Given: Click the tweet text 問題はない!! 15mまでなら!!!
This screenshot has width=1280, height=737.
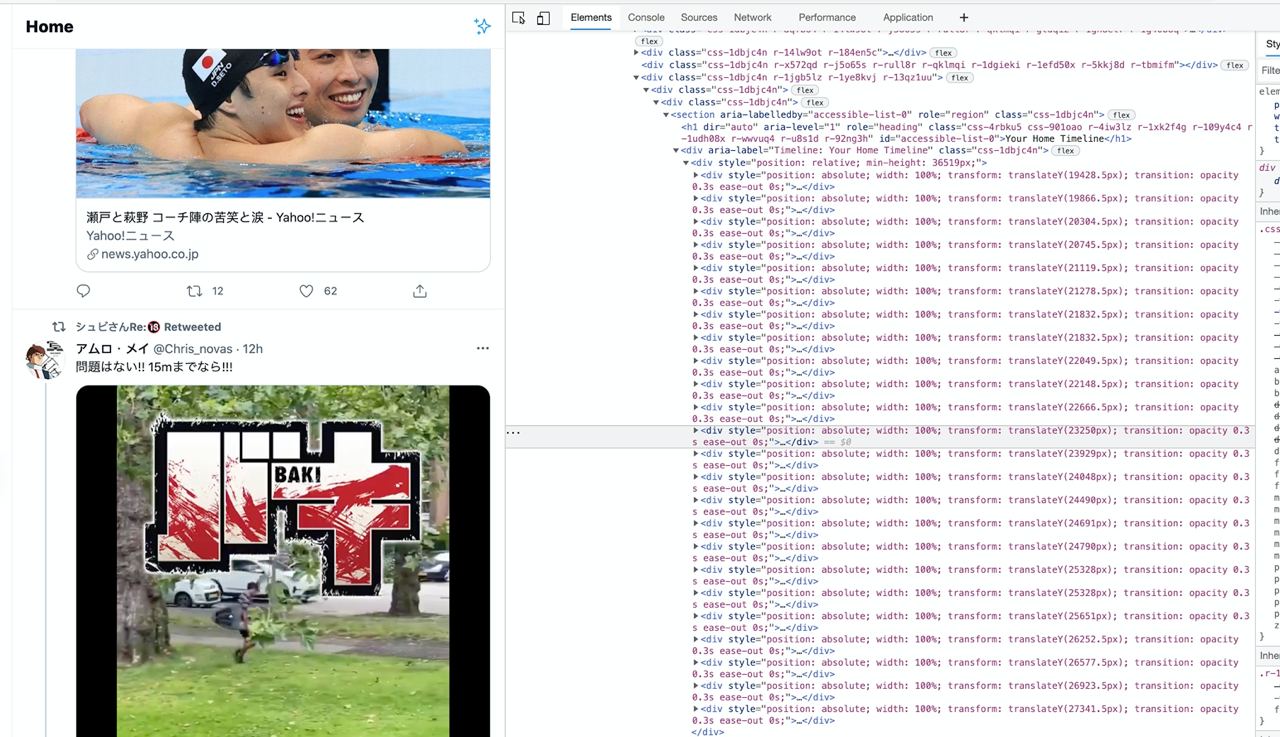Looking at the screenshot, I should tap(154, 367).
